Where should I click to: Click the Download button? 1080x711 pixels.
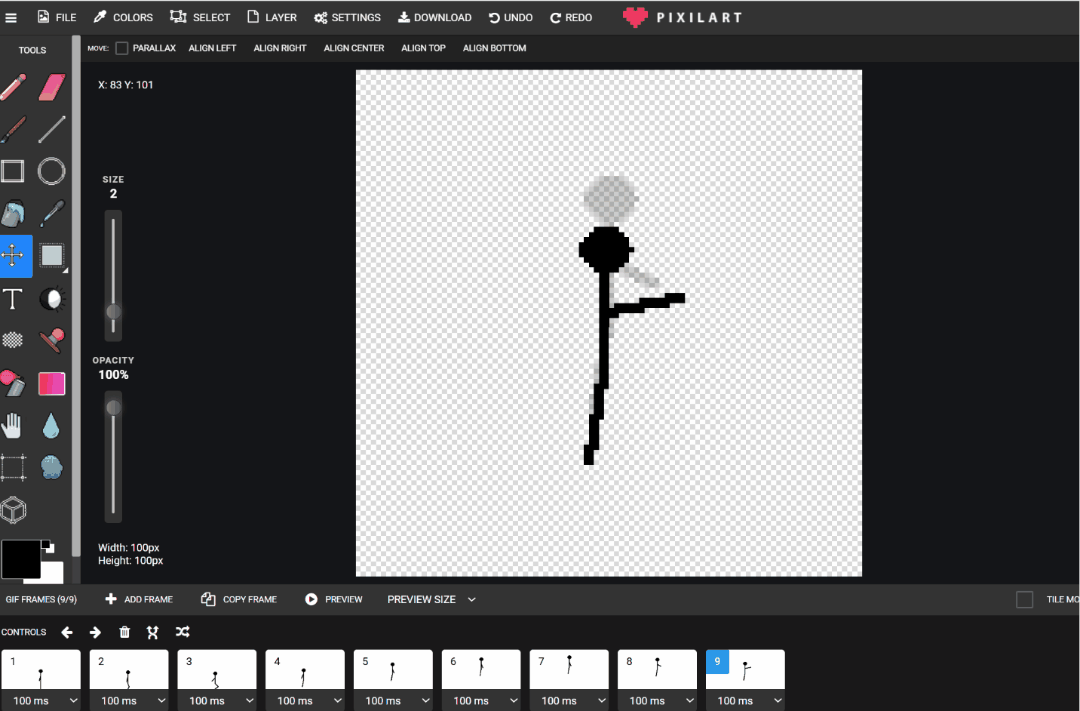point(435,17)
